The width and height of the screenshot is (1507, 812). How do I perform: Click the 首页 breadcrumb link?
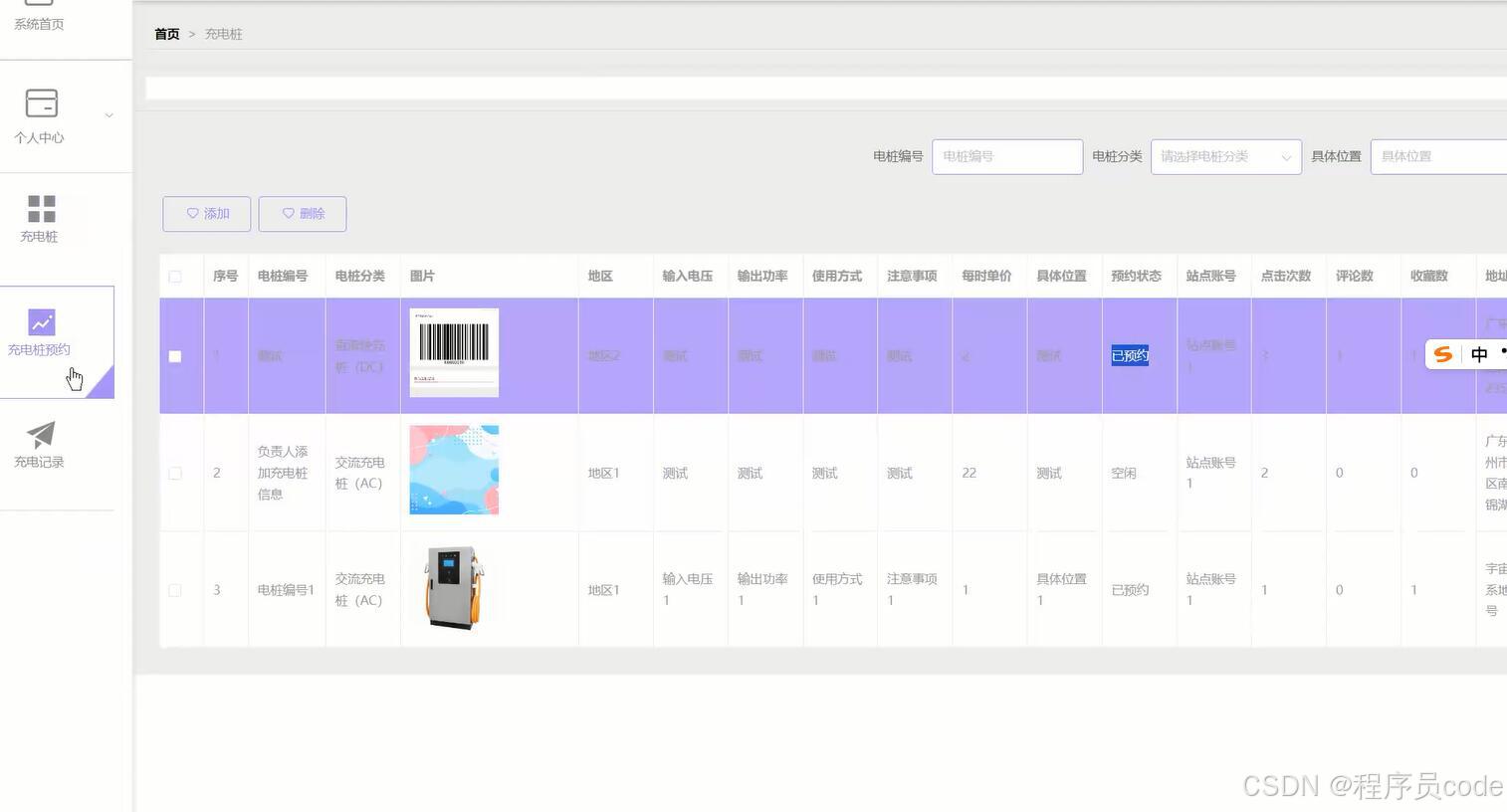[x=167, y=34]
